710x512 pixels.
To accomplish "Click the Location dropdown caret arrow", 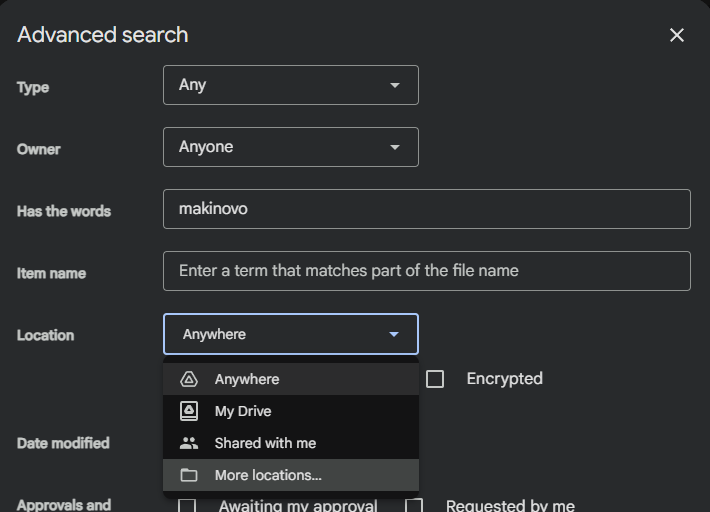I will point(394,335).
